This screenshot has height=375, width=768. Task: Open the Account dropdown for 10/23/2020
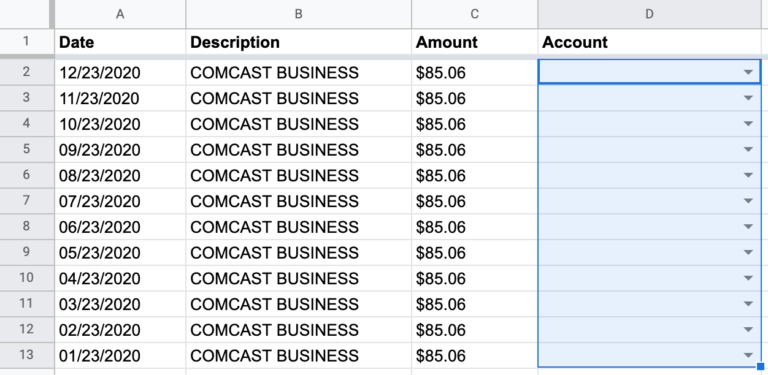click(x=747, y=124)
